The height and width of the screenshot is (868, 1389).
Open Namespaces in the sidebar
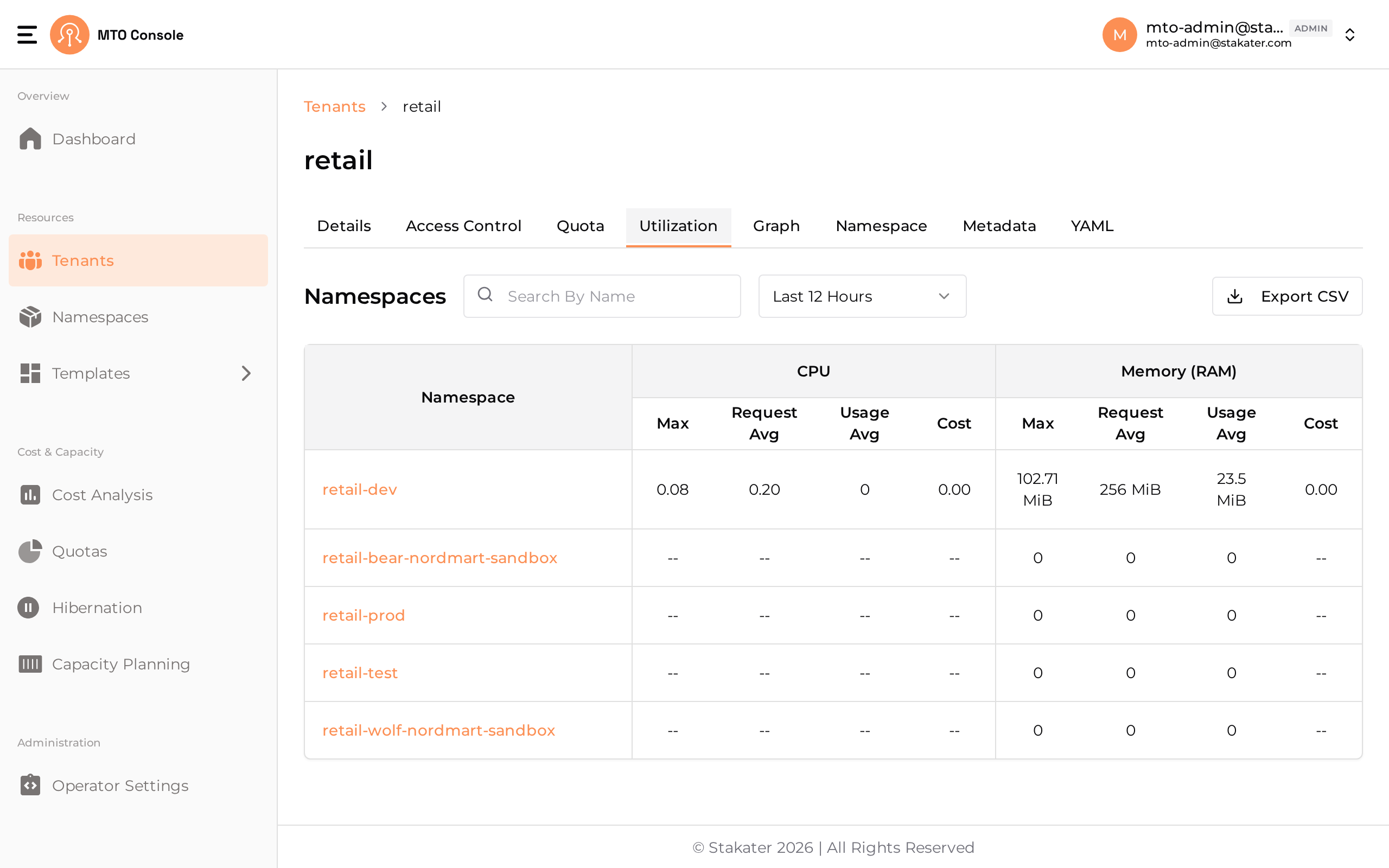coord(138,317)
